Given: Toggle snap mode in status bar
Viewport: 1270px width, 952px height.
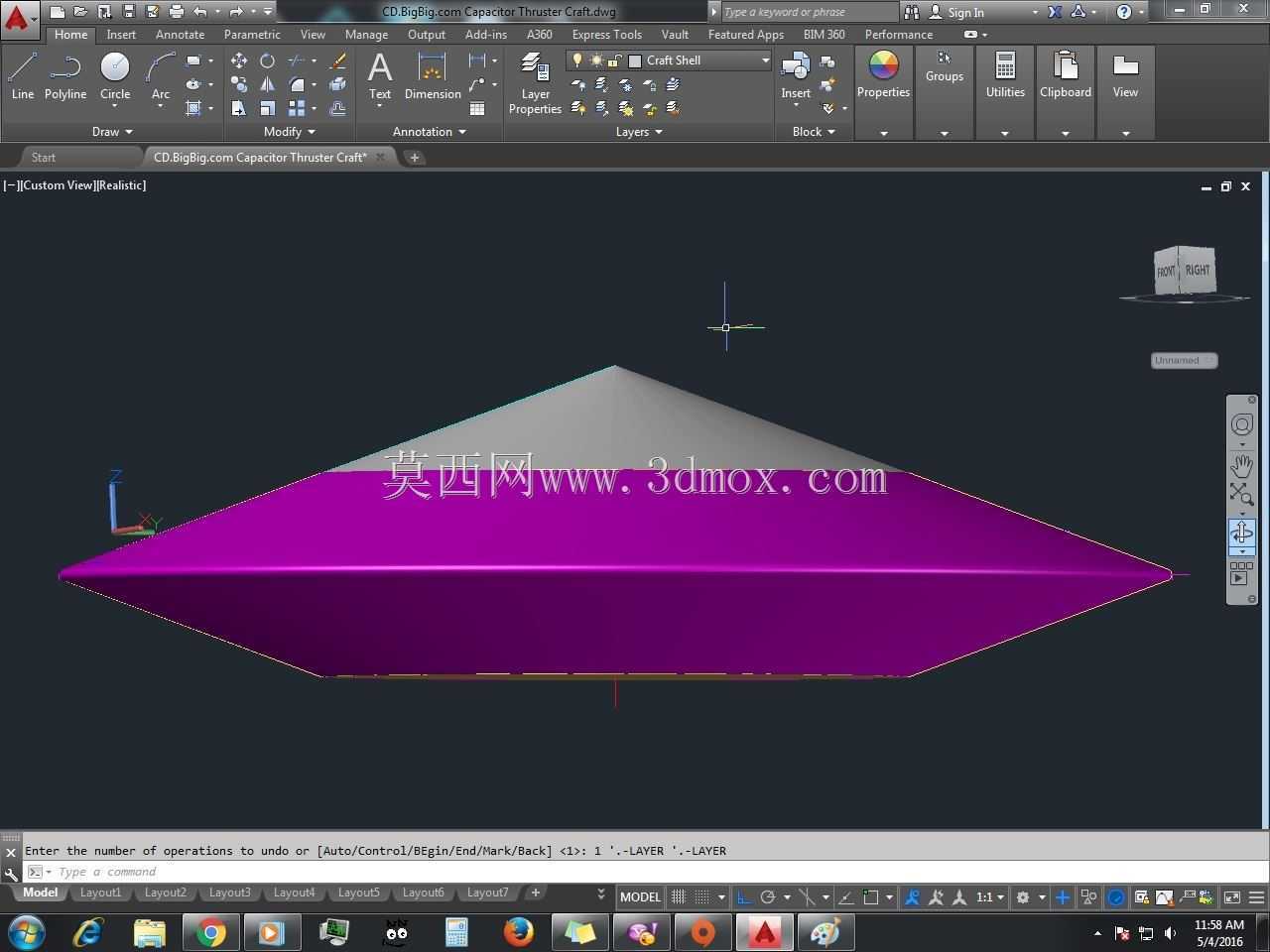Looking at the screenshot, I should tap(701, 897).
